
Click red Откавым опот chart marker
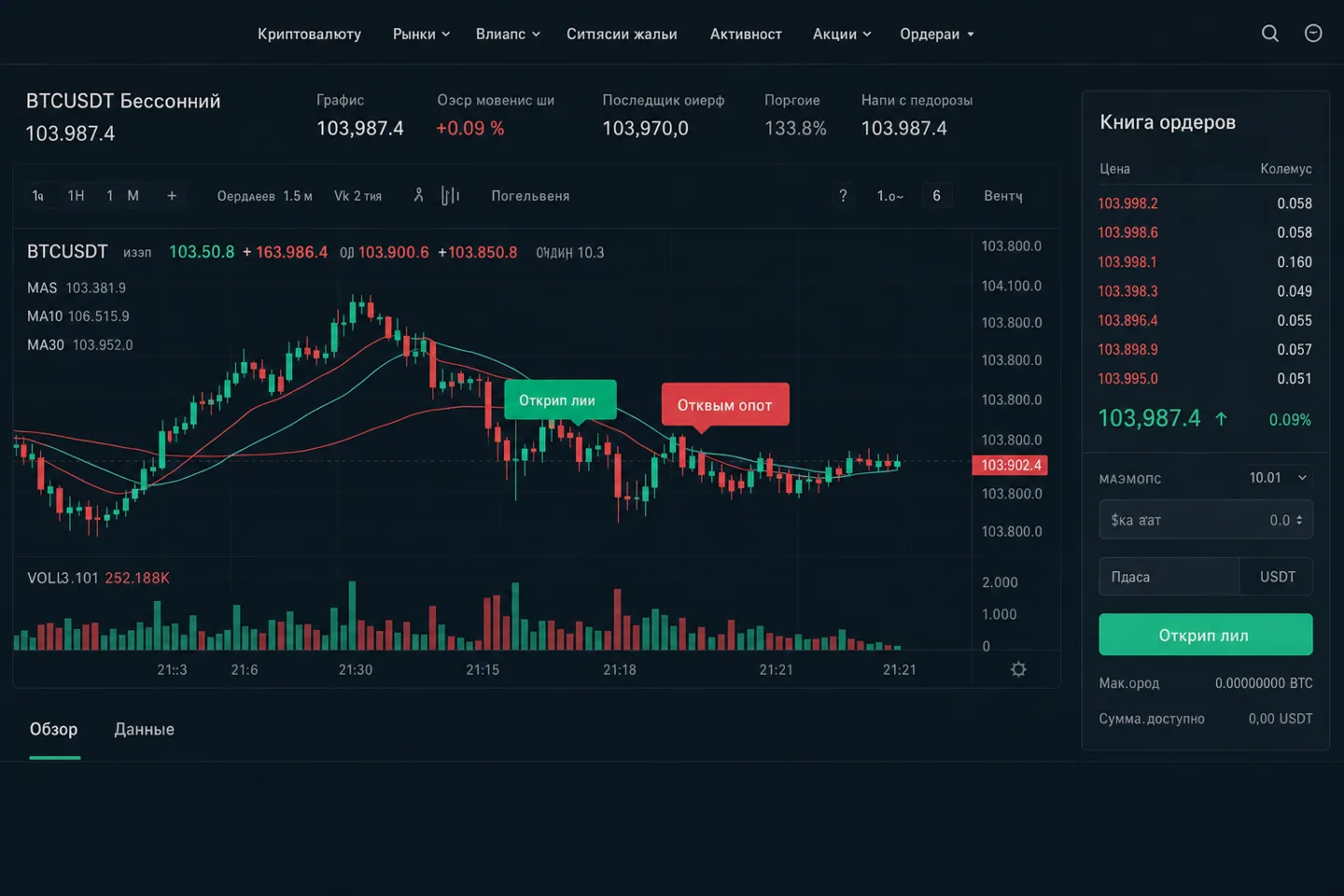[725, 405]
